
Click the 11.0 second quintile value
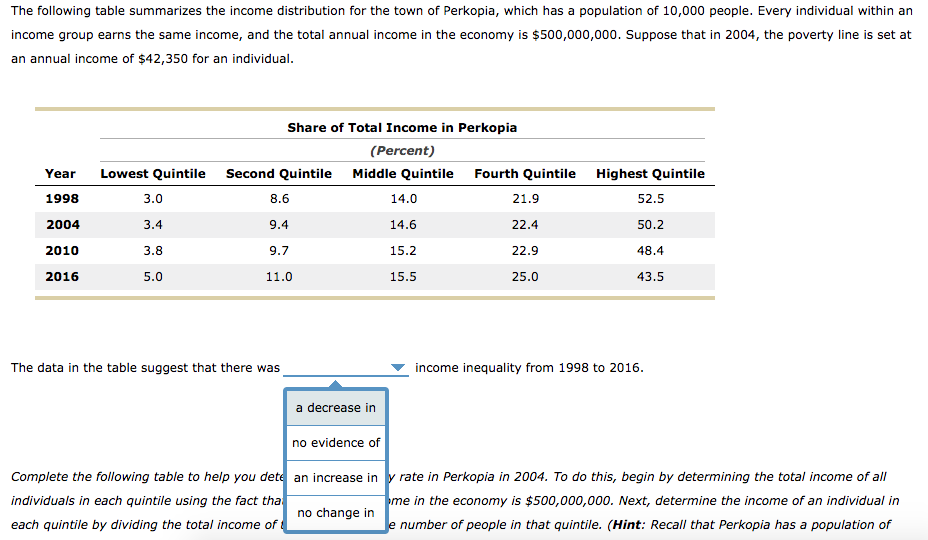pos(279,277)
